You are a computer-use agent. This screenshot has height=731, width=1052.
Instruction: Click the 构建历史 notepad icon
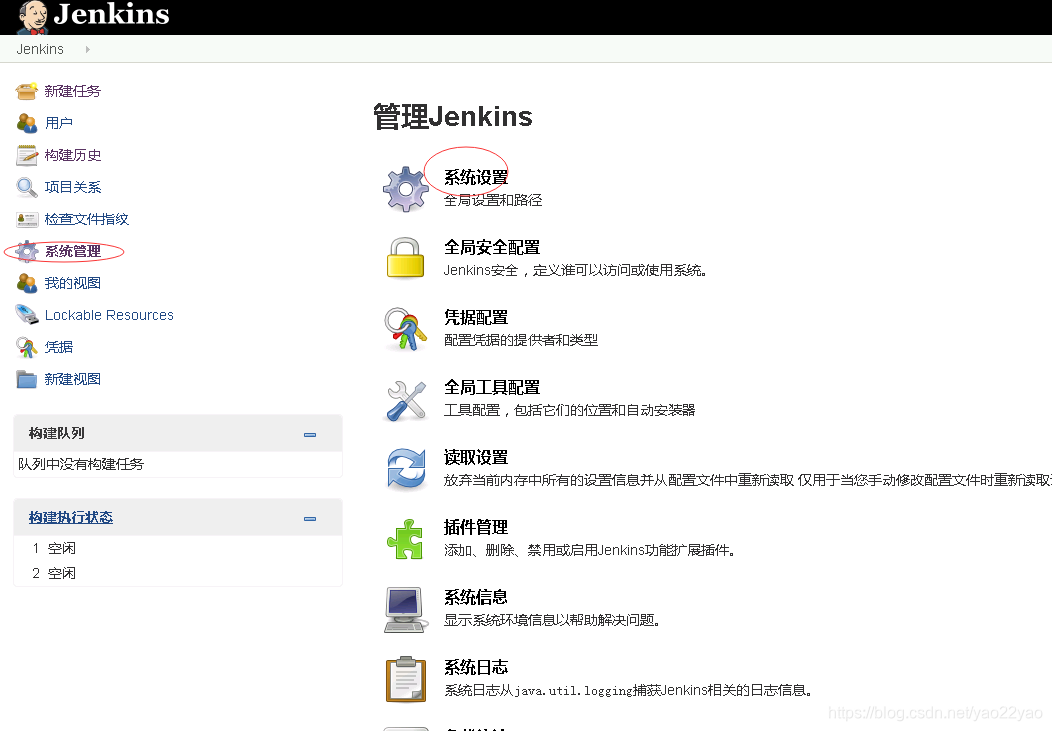click(x=27, y=155)
